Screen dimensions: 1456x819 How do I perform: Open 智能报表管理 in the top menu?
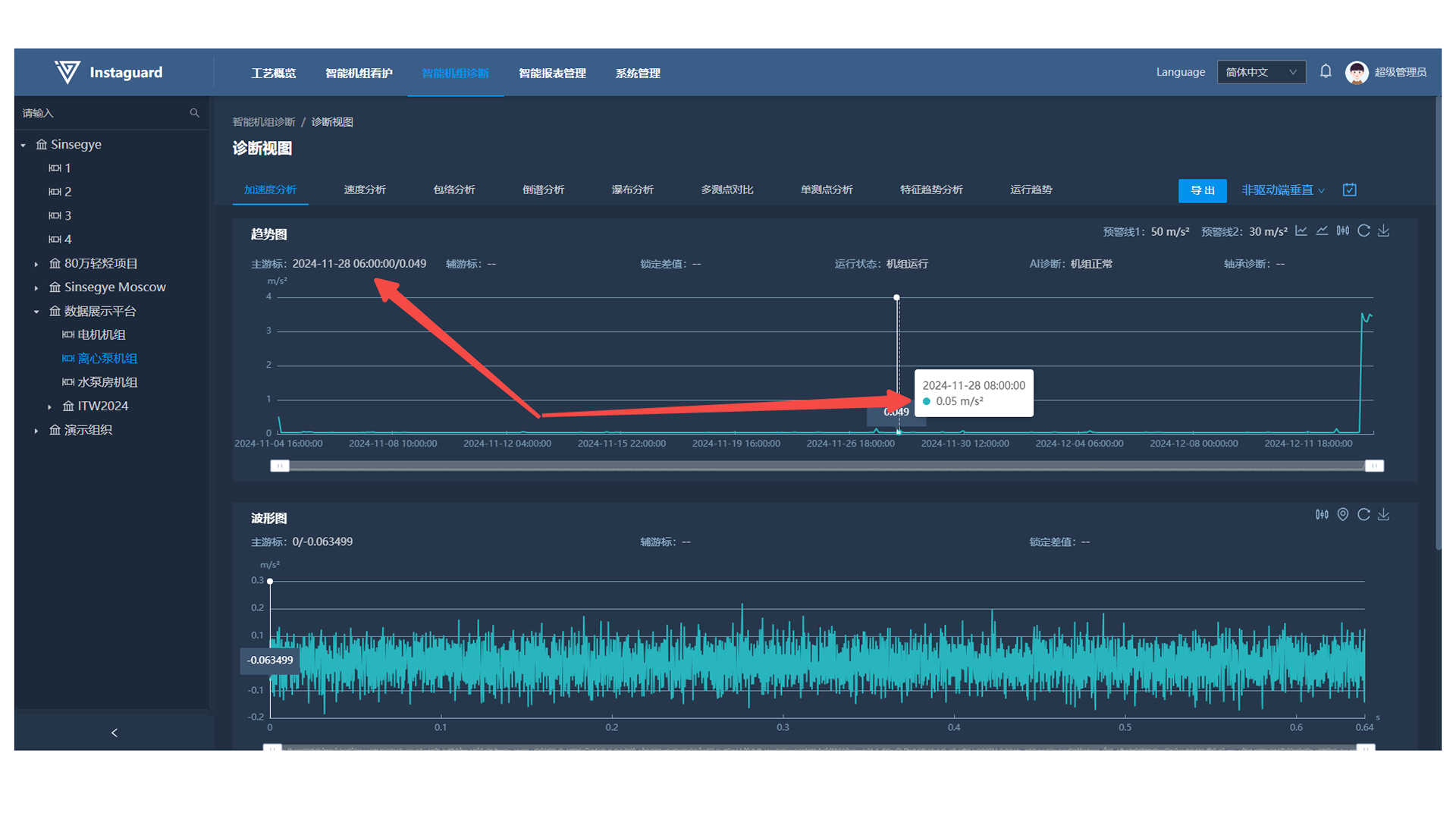pos(552,73)
